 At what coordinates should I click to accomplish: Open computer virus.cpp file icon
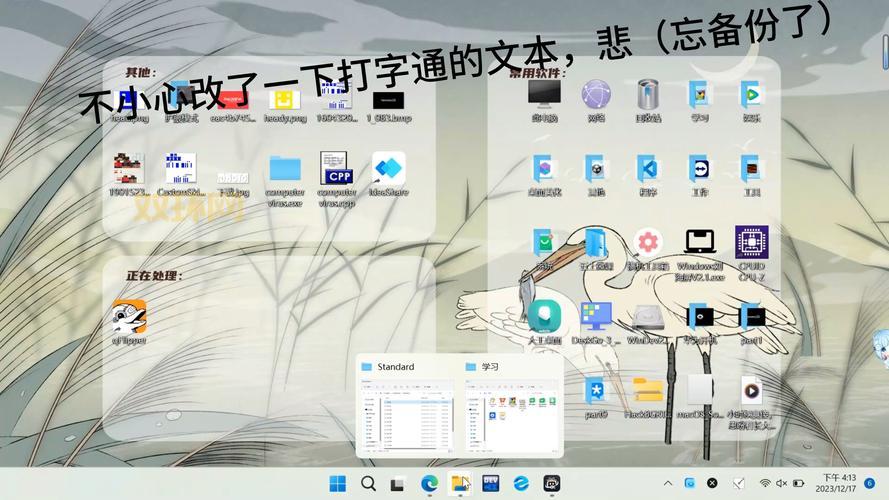click(337, 168)
